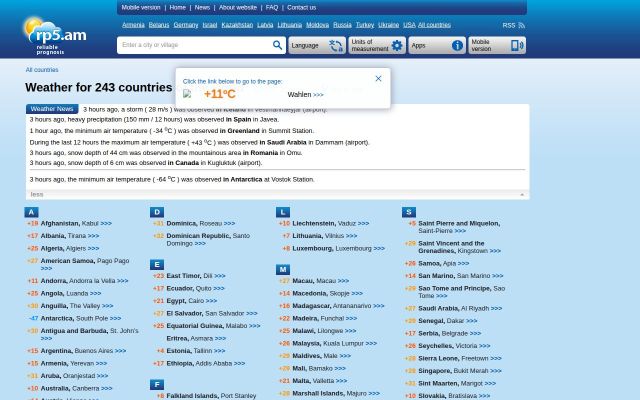Open FAQ menu item
Screen dimensions: 640x400
pos(272,7)
